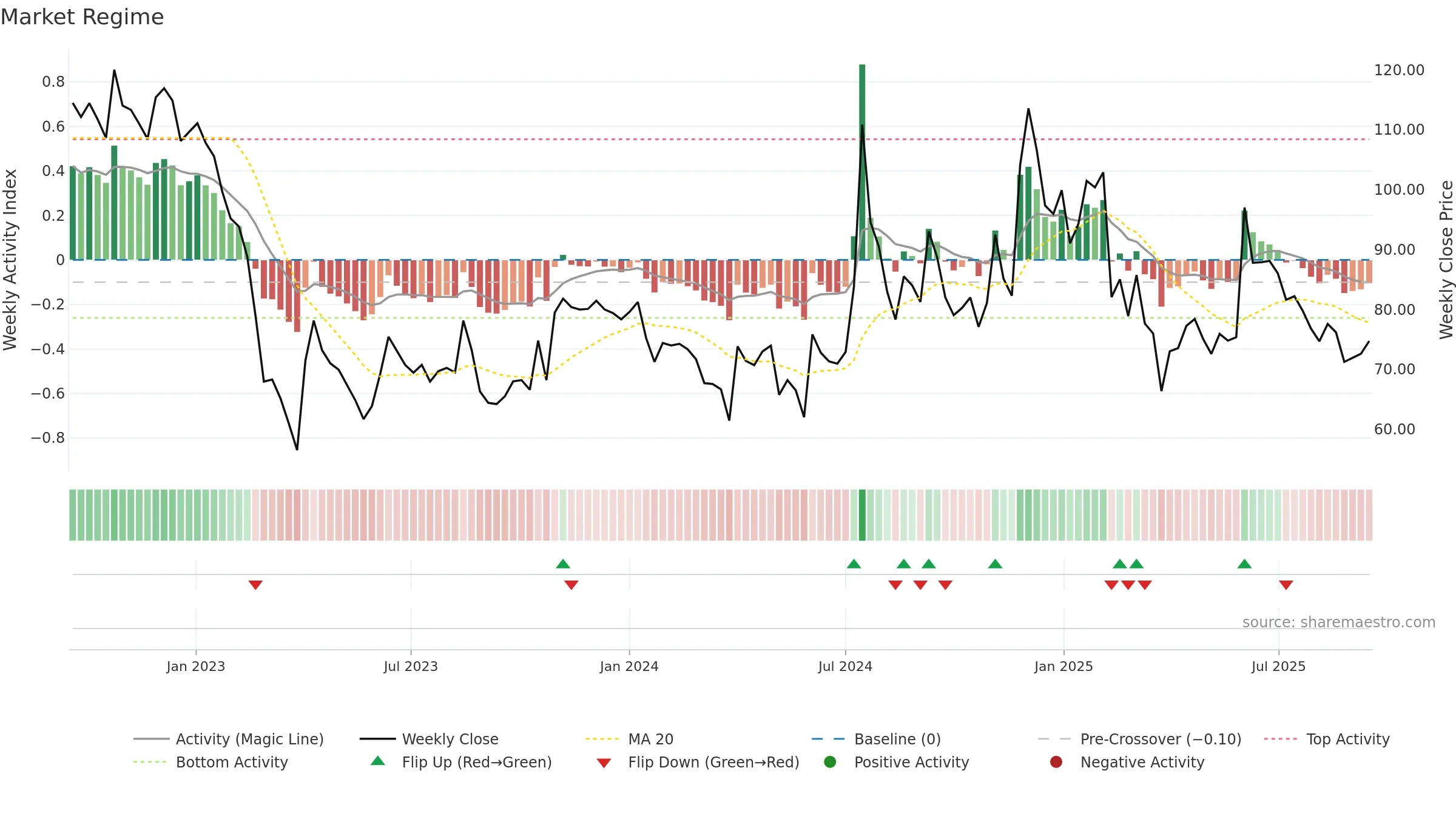This screenshot has height=819, width=1456.
Task: Click the 120.00 price axis label
Action: click(1399, 70)
